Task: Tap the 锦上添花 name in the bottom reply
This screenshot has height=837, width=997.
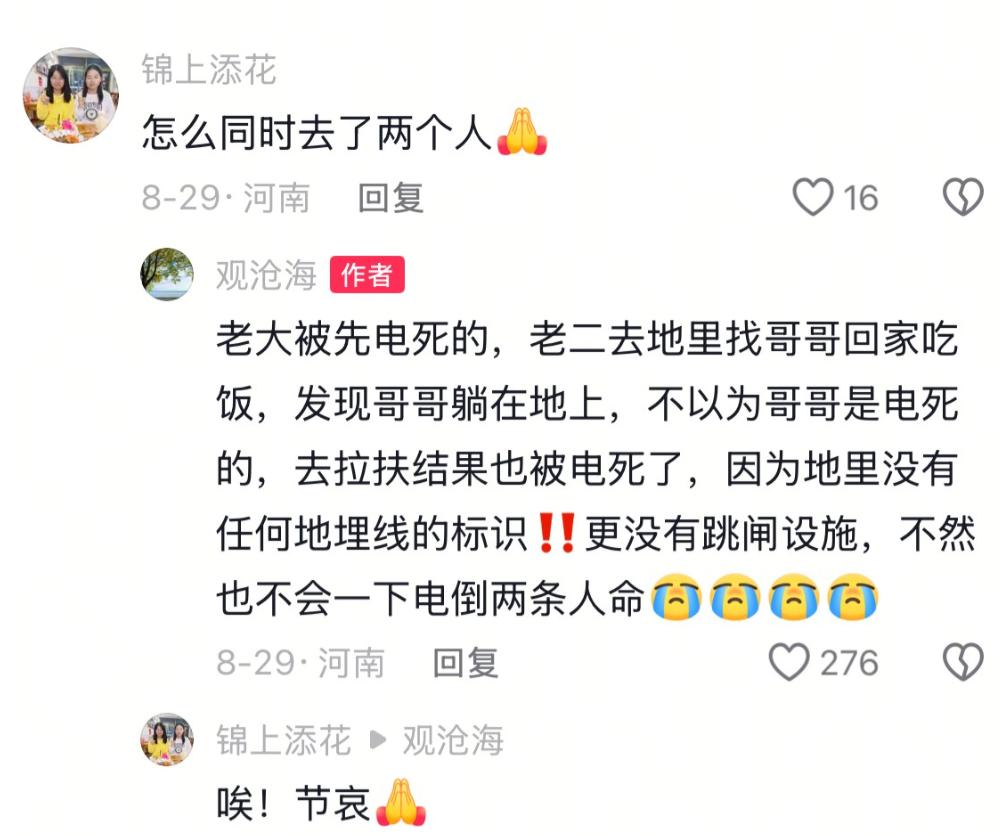Action: (283, 740)
